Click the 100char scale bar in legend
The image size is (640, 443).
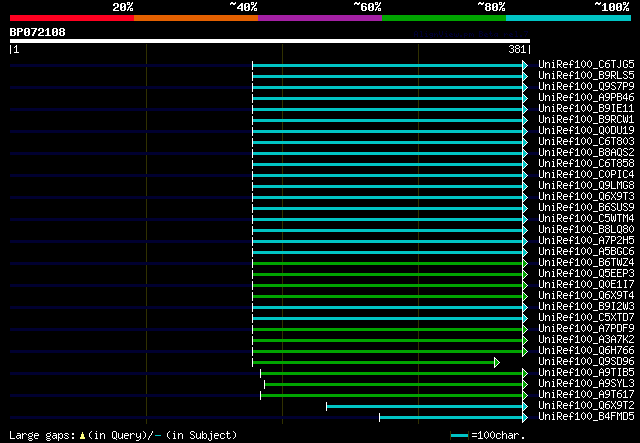pos(459,436)
